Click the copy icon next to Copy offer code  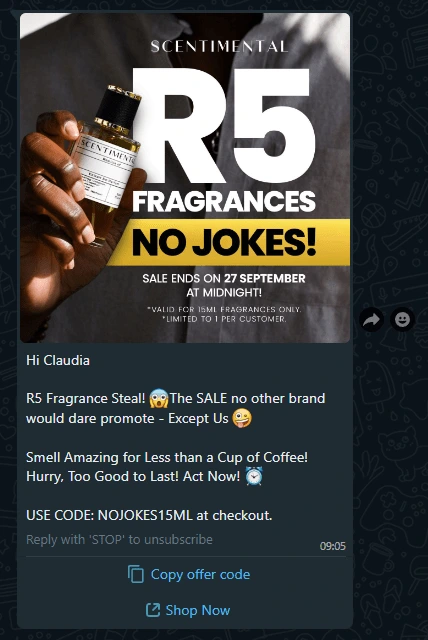click(x=136, y=574)
